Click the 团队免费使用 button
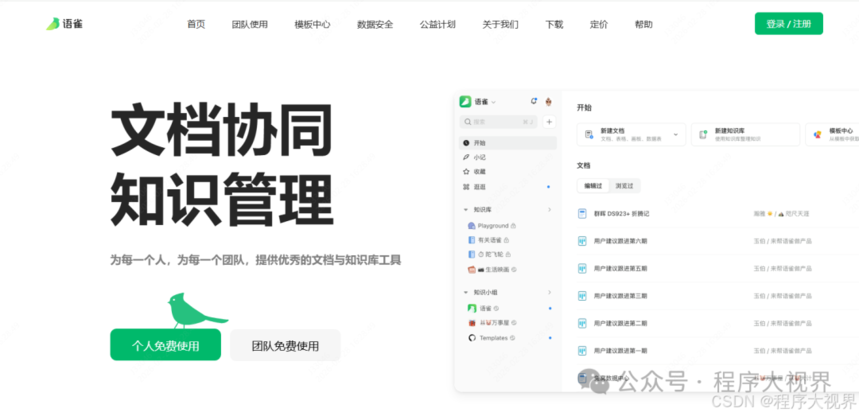 [x=285, y=345]
